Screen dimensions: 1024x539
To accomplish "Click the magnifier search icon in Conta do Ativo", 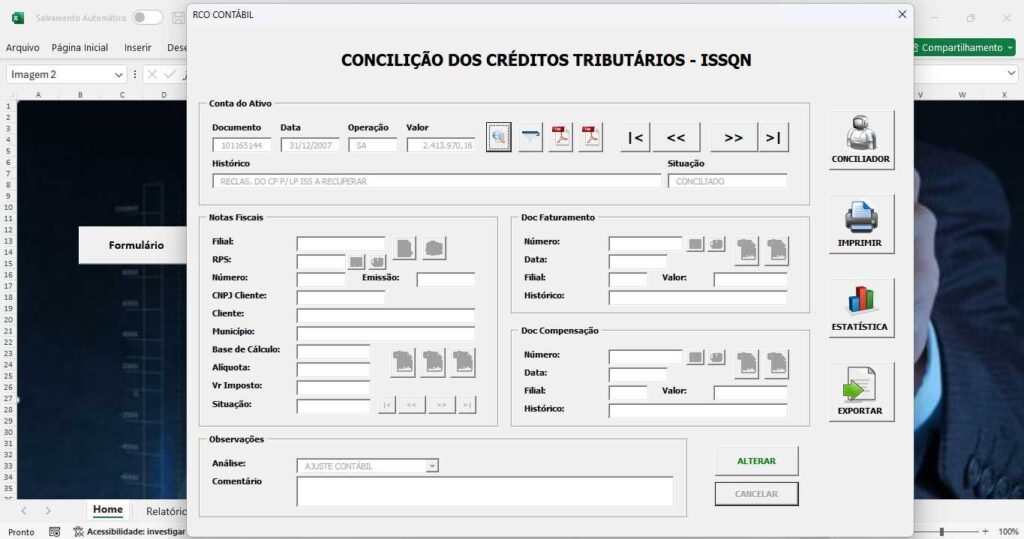I will (x=498, y=137).
